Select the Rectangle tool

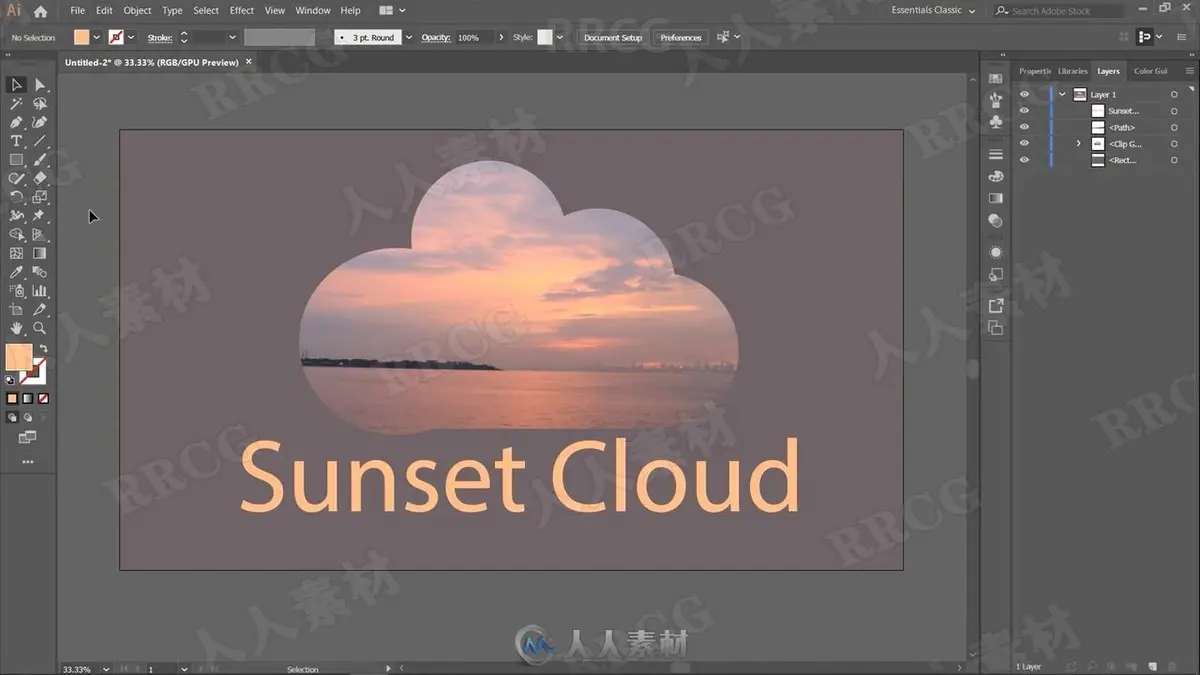pyautogui.click(x=17, y=160)
